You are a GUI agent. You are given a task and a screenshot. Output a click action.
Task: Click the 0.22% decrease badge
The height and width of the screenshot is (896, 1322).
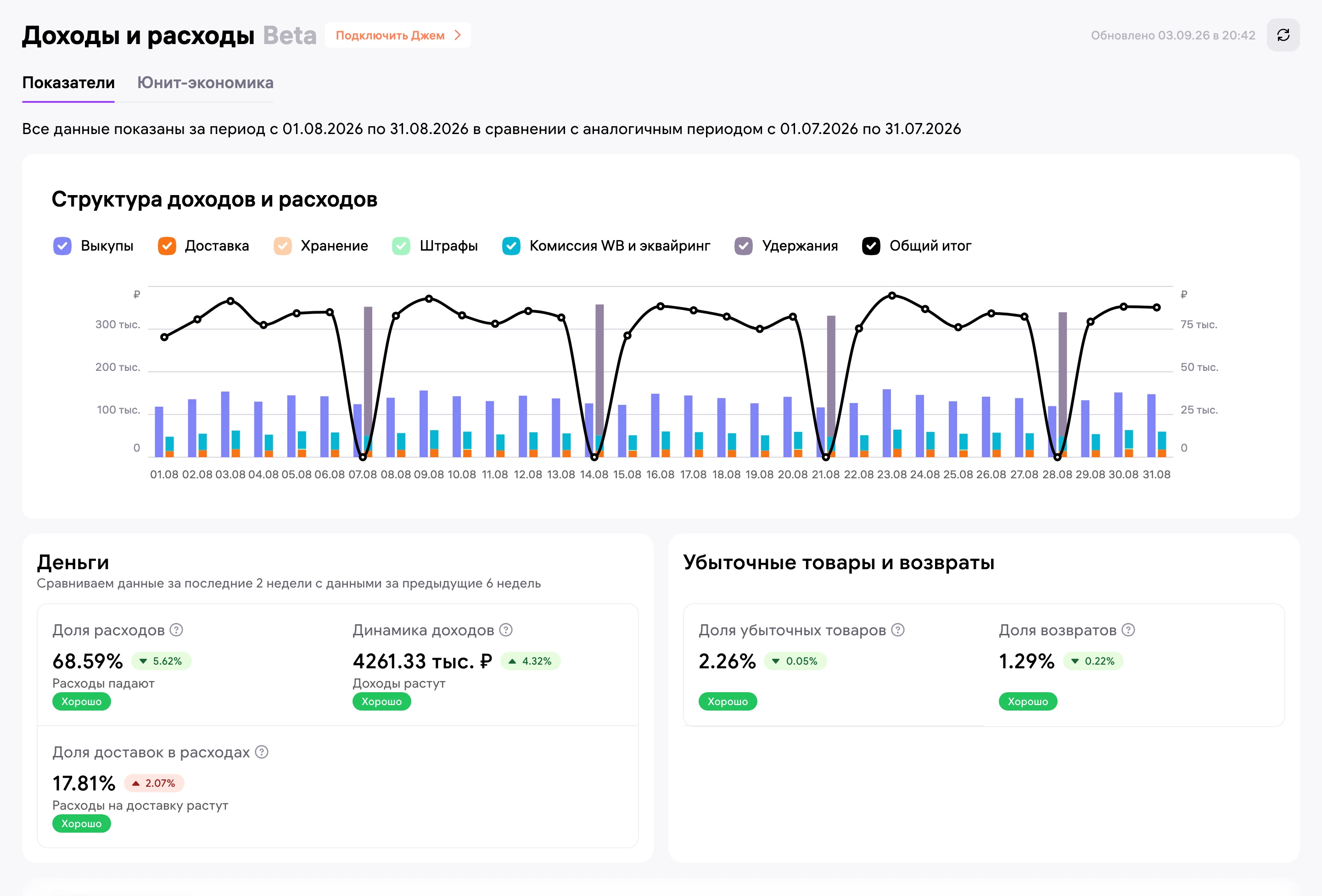tap(1093, 661)
